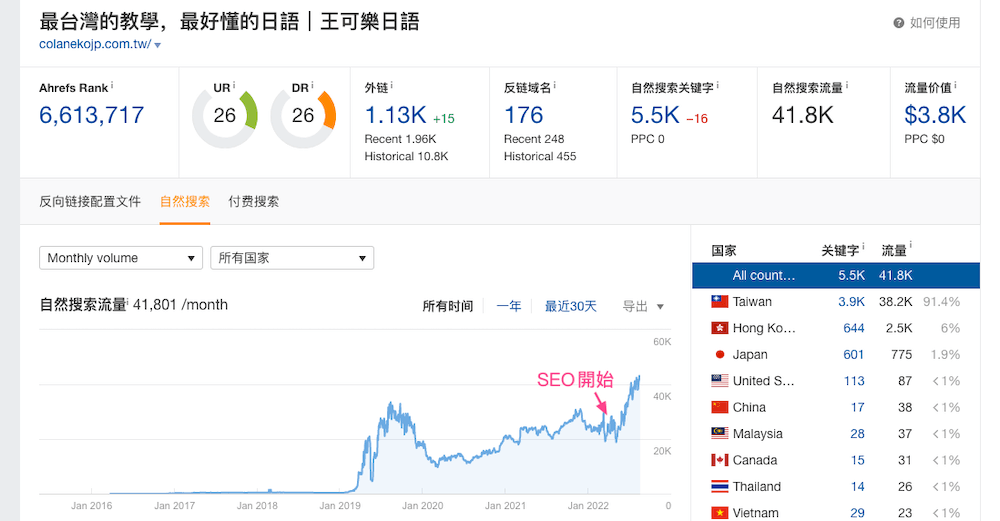Click the Malaysia flag icon
The width and height of the screenshot is (1000, 521).
click(x=719, y=434)
